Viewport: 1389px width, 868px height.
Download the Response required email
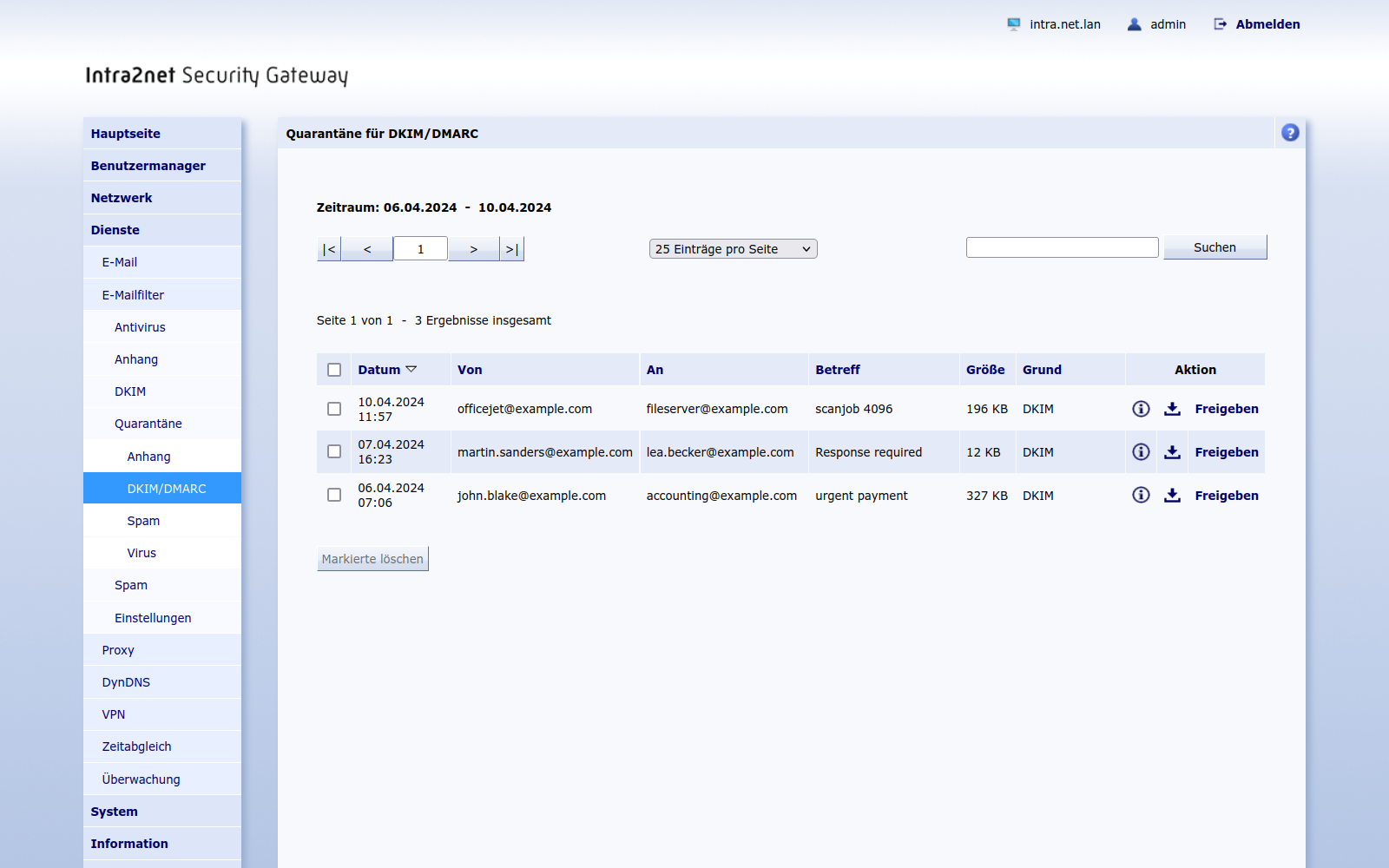click(x=1172, y=452)
